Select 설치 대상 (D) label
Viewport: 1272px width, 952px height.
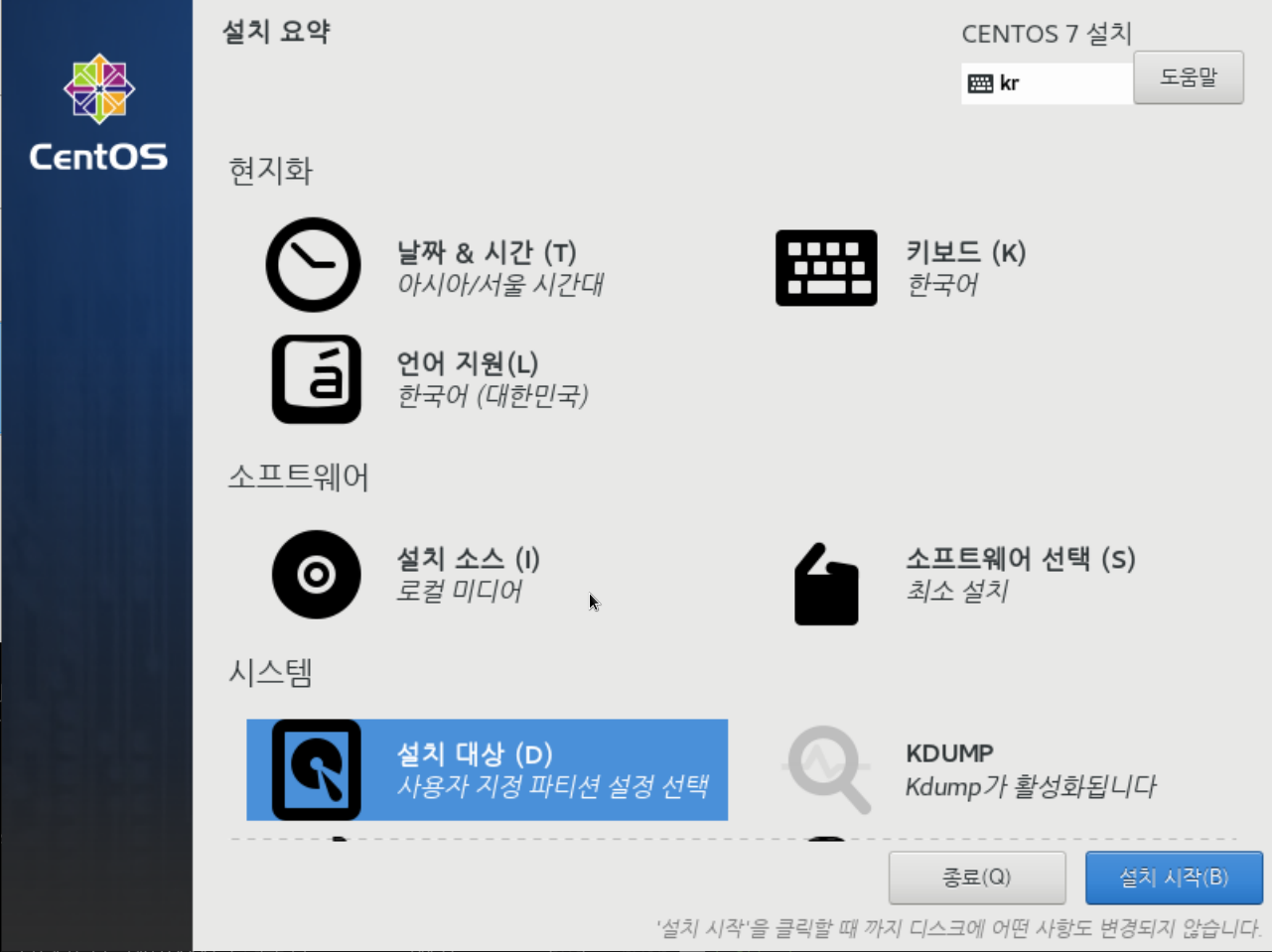tap(475, 754)
